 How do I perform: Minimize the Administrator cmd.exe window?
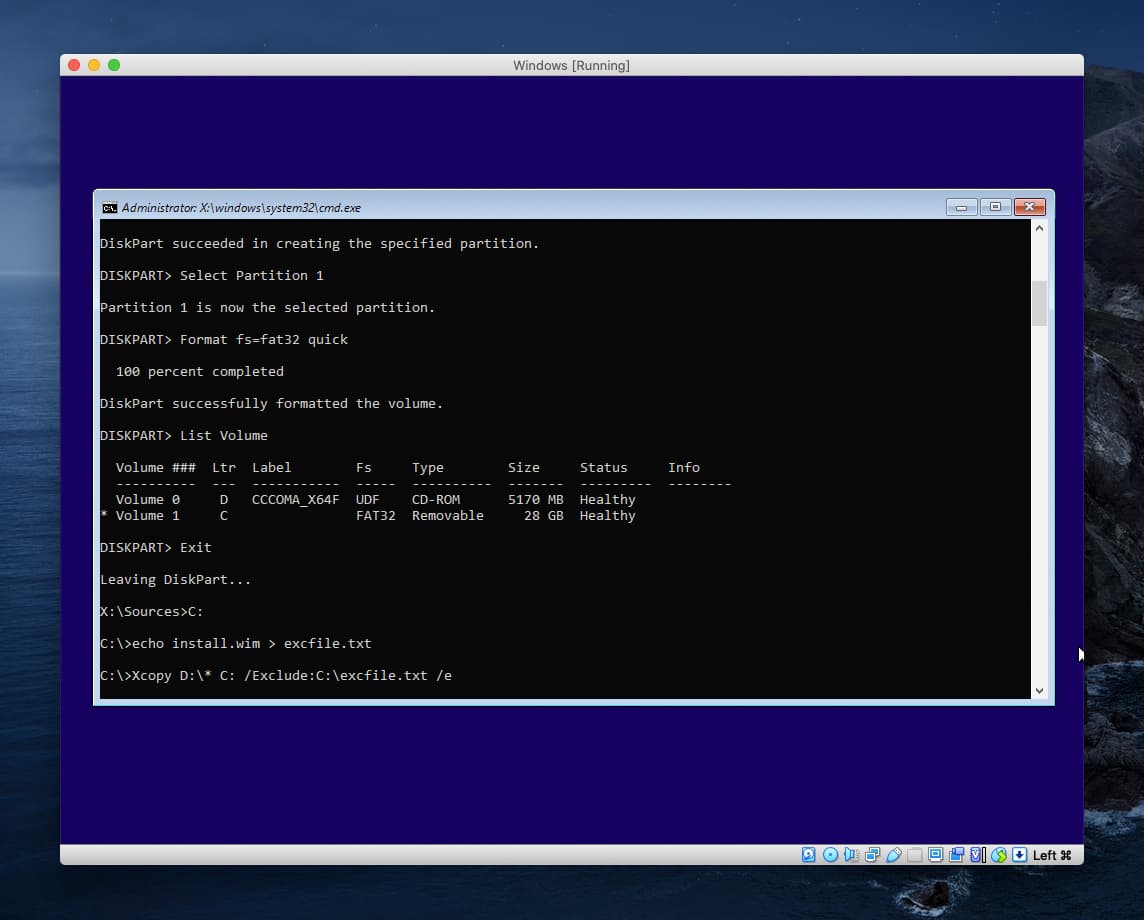pos(961,208)
